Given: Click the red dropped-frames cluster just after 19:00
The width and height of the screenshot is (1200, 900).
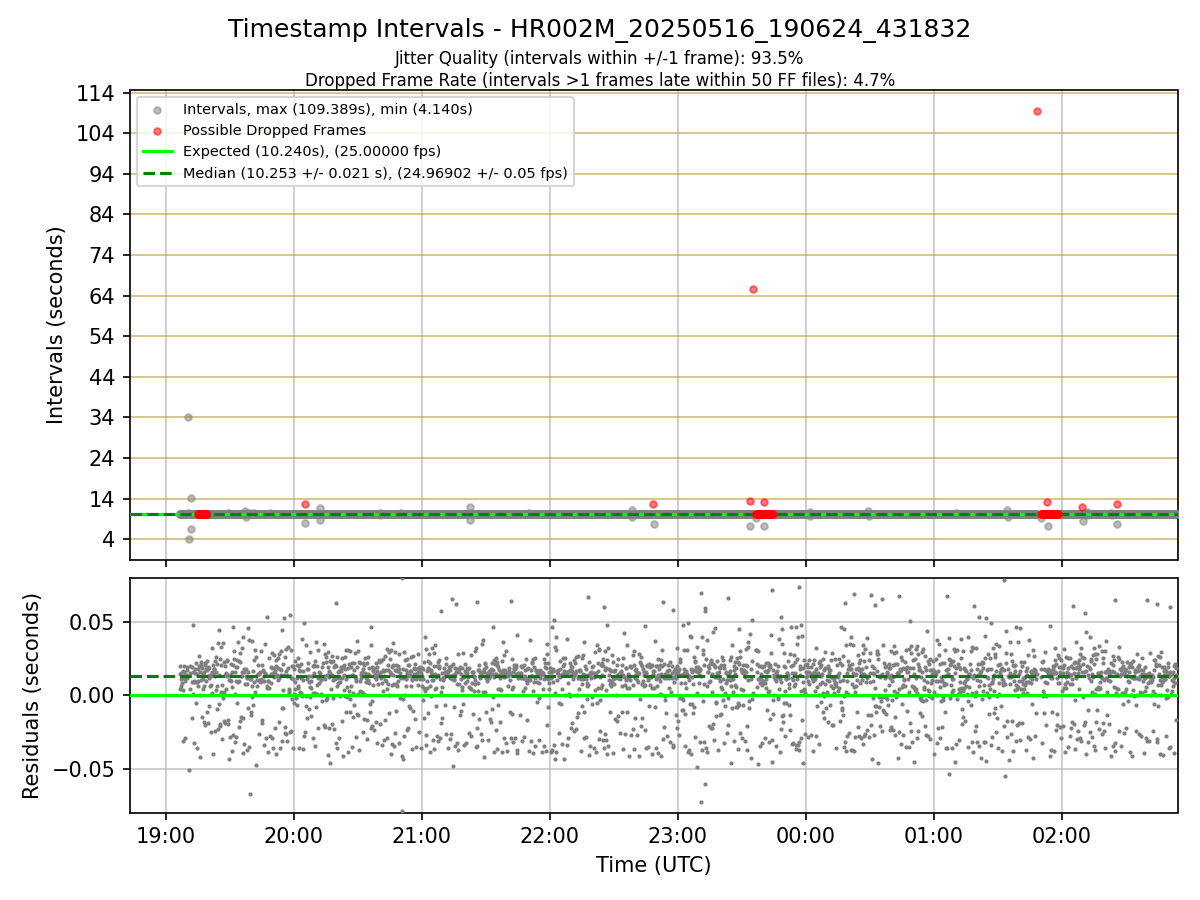Looking at the screenshot, I should [202, 514].
